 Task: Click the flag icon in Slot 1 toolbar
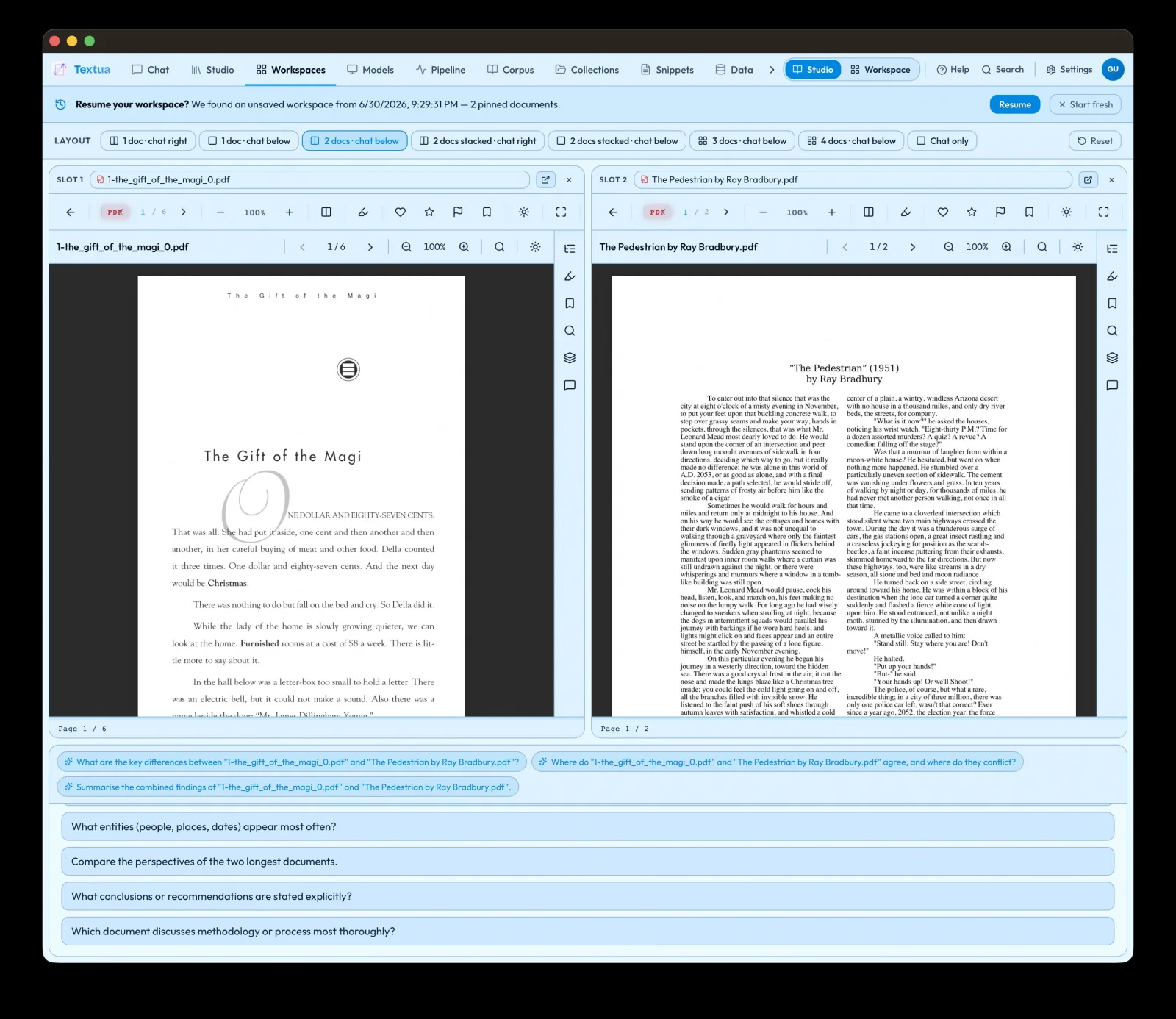(x=458, y=212)
